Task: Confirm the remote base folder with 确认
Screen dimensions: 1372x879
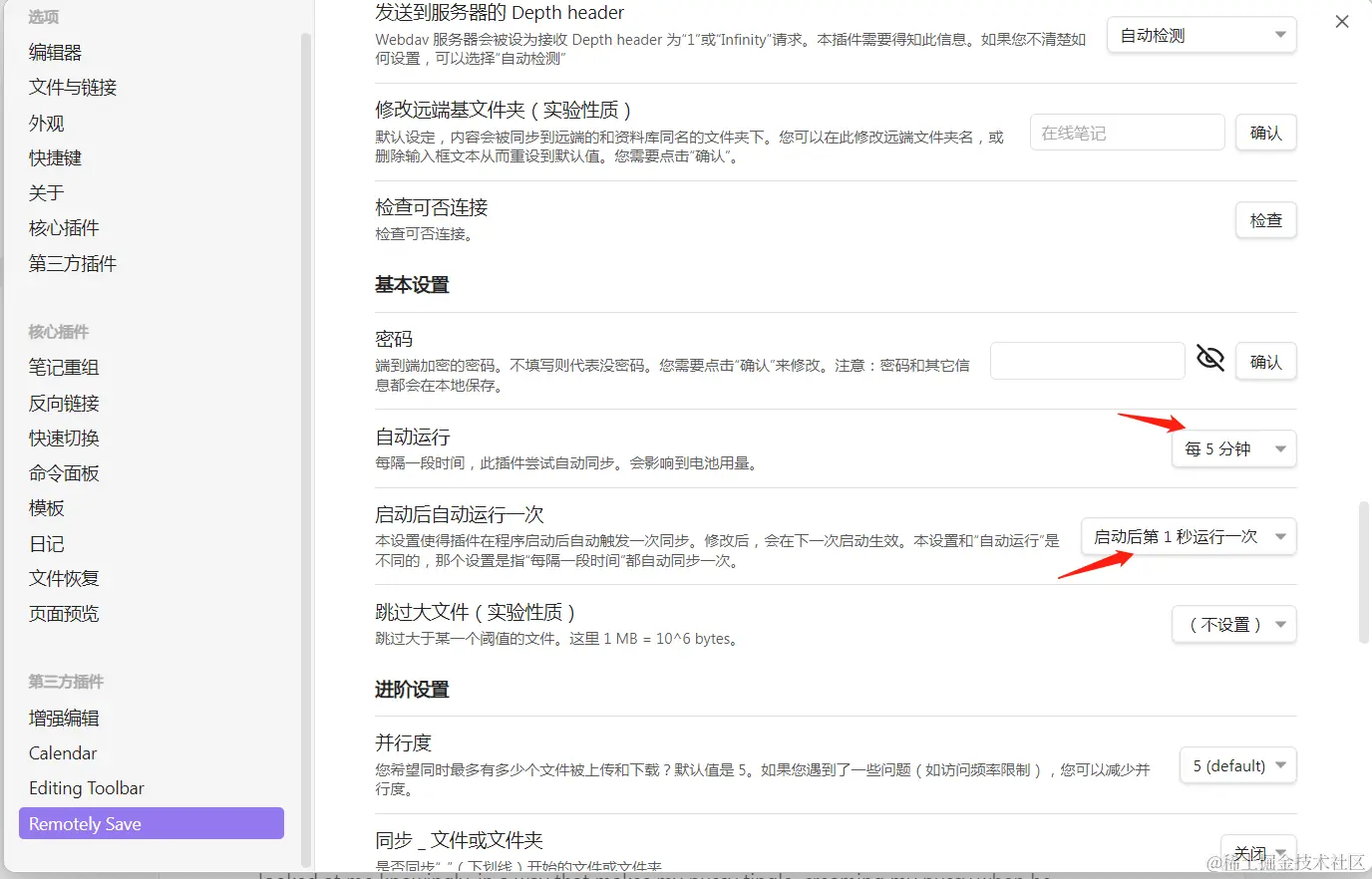Action: tap(1266, 133)
